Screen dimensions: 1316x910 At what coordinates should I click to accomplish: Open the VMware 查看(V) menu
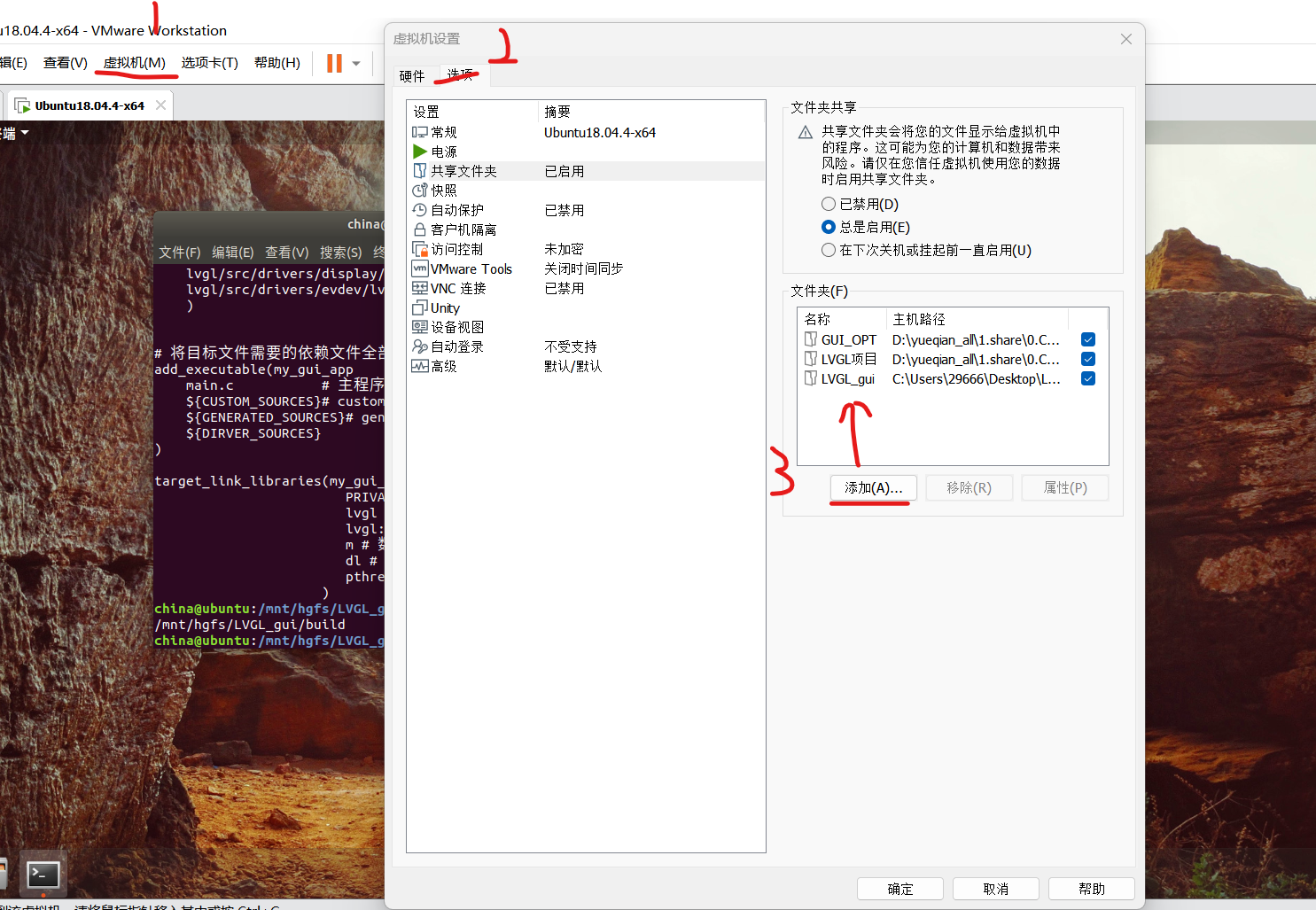[x=66, y=63]
